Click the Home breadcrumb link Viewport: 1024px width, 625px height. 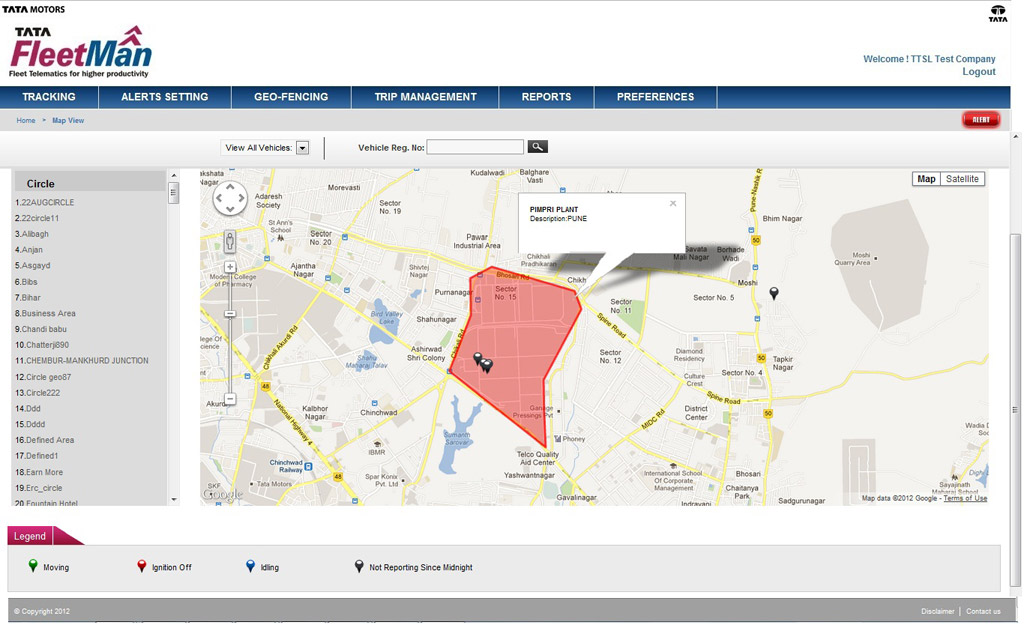[x=26, y=121]
